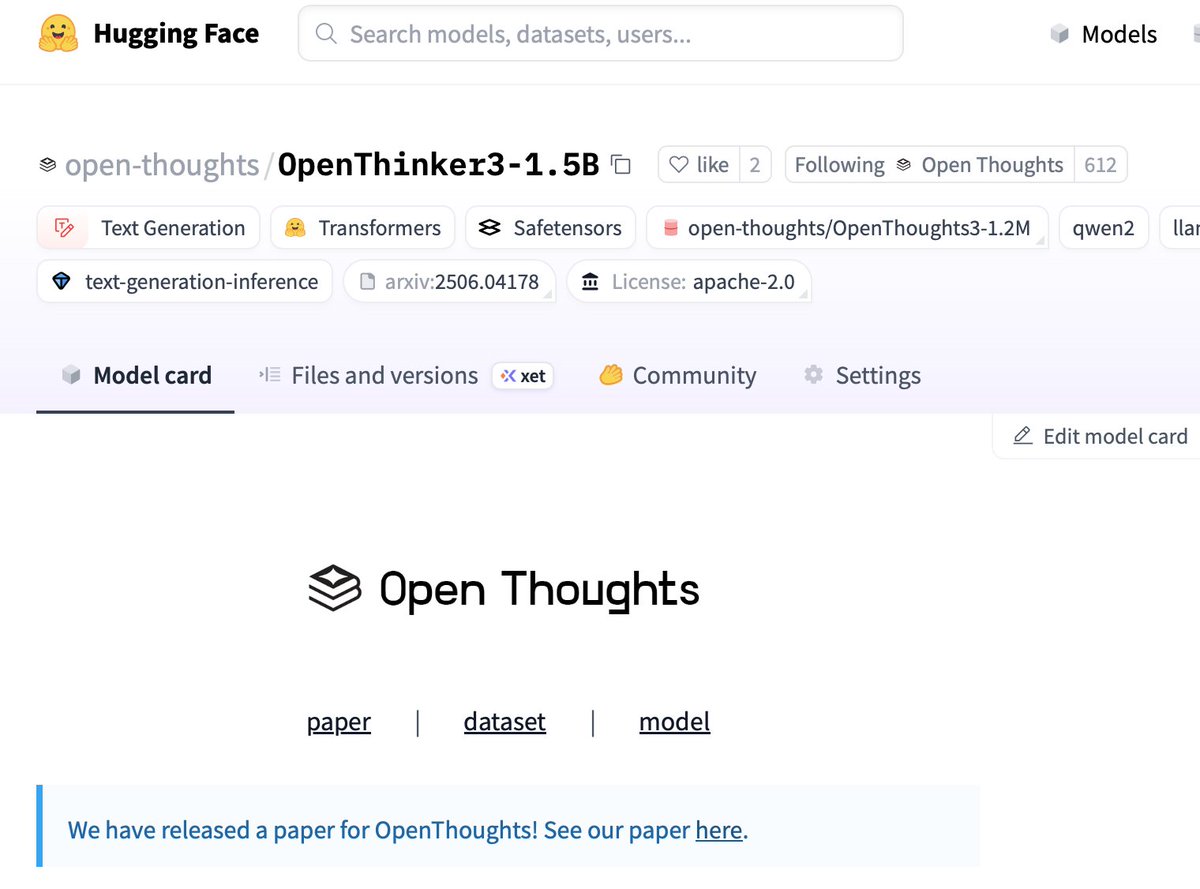Click the Model card cube icon

pyautogui.click(x=71, y=376)
